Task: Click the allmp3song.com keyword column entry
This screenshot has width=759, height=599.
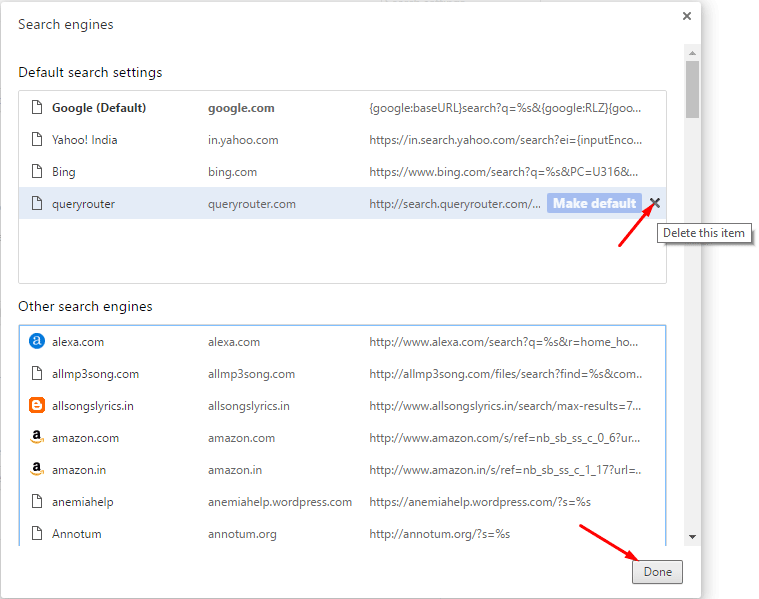Action: (251, 374)
